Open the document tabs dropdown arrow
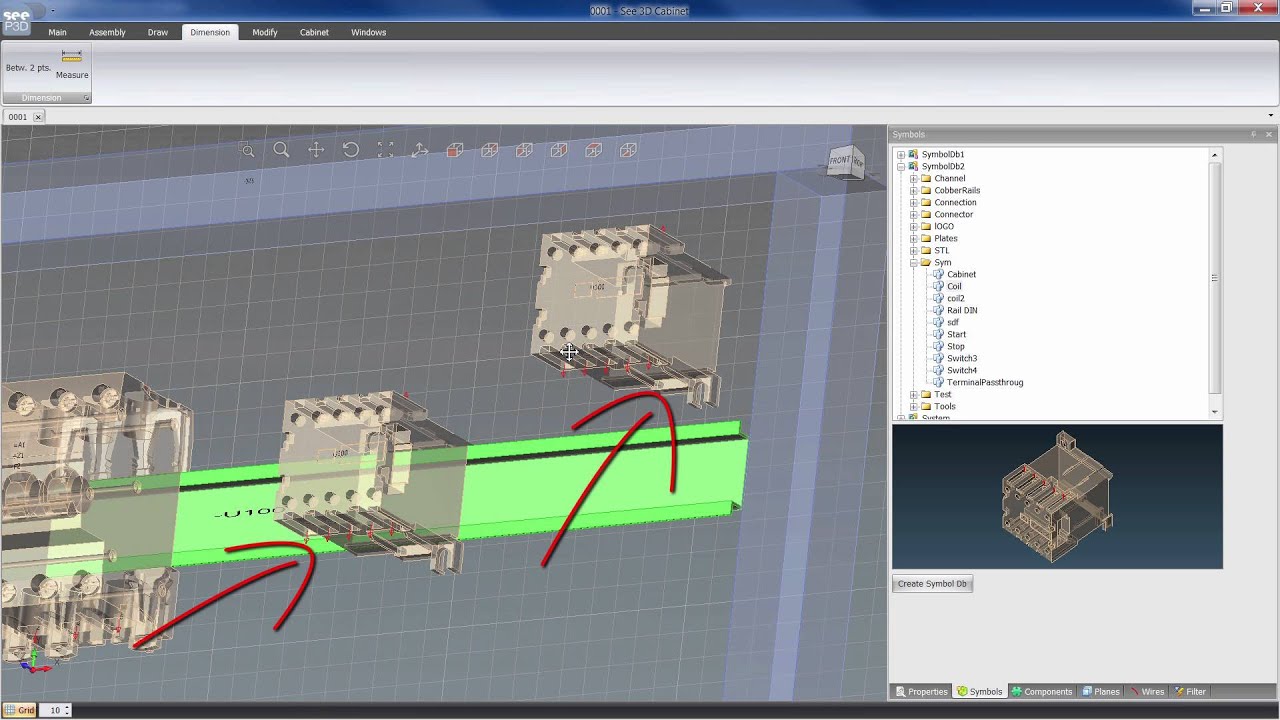The height and width of the screenshot is (720, 1280). (x=1271, y=116)
